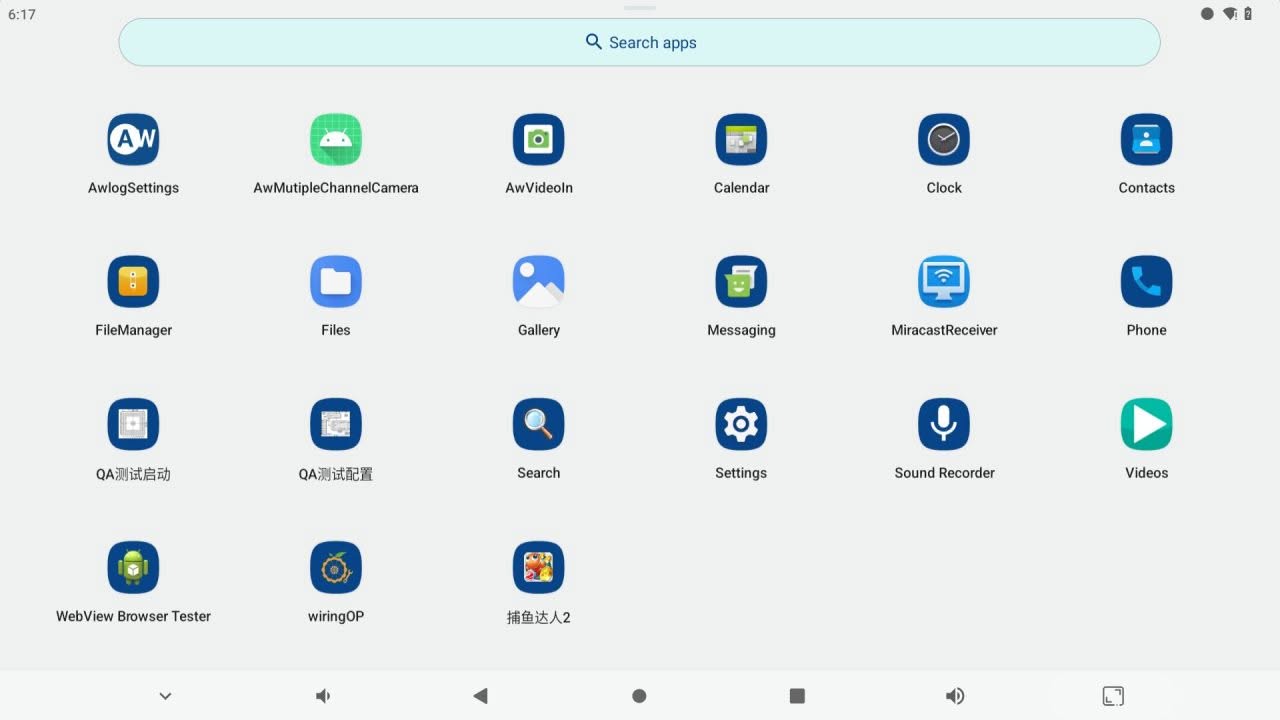The width and height of the screenshot is (1280, 720).
Task: Launch the Clock app
Action: (944, 140)
